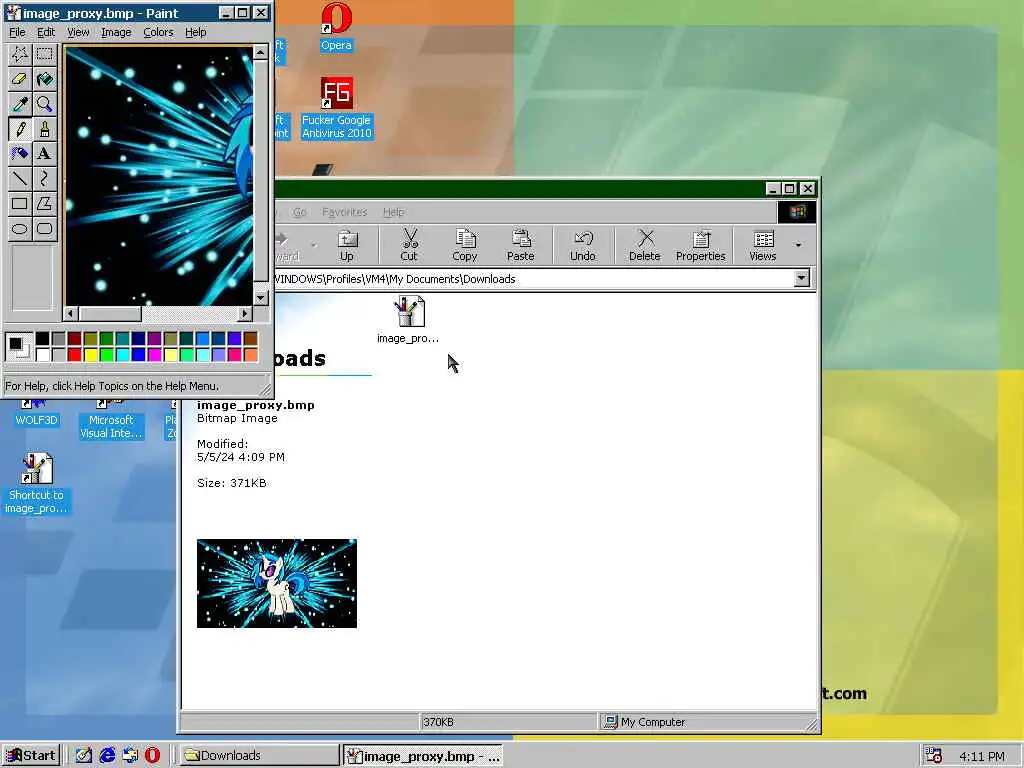
Task: Click the image preview thumbnail in Explorer
Action: [277, 583]
